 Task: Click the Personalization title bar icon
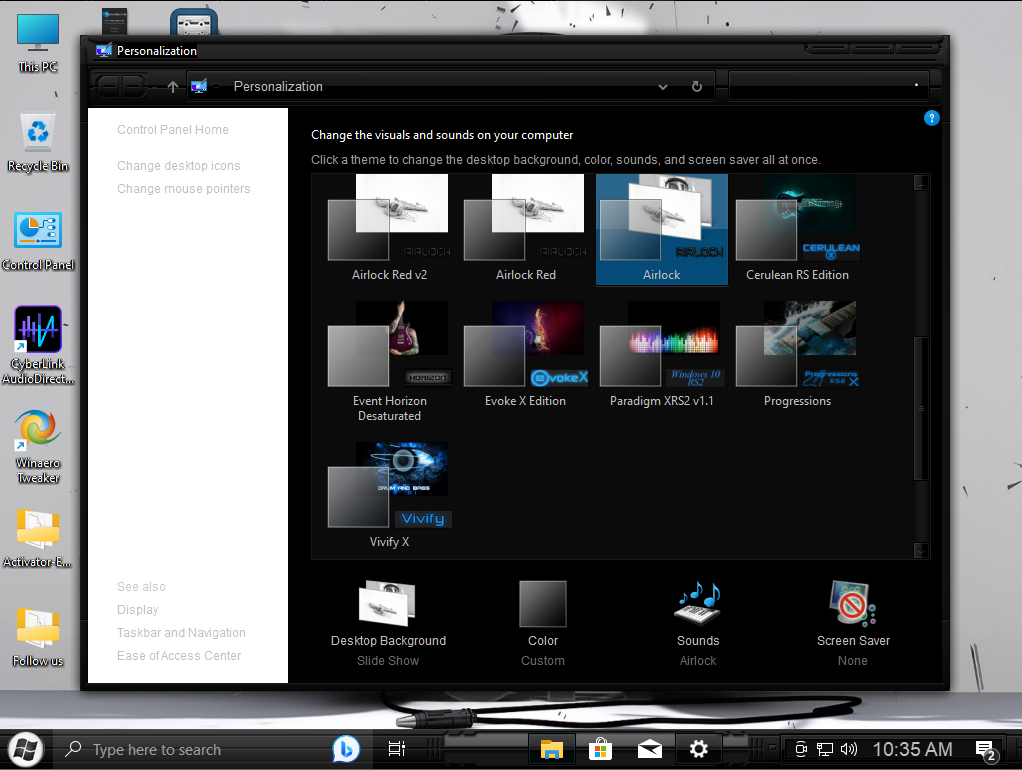[104, 50]
